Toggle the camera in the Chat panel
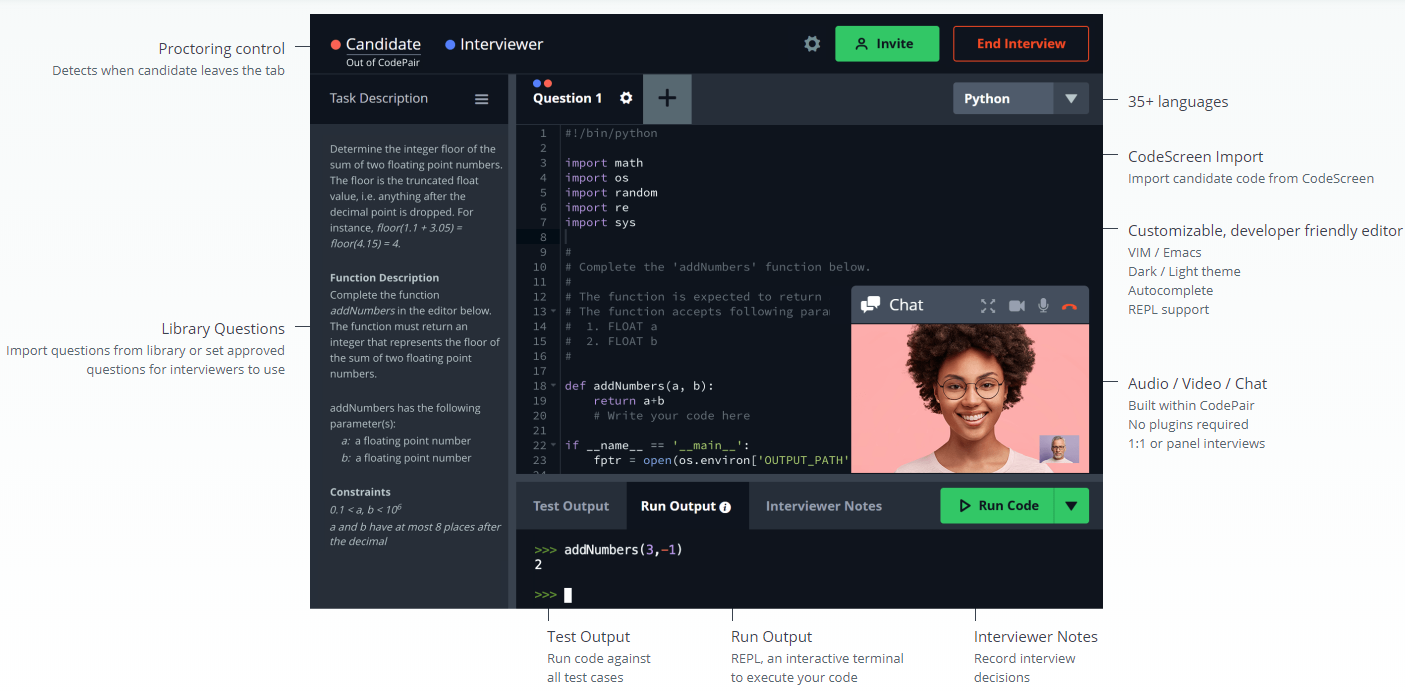 tap(1017, 306)
